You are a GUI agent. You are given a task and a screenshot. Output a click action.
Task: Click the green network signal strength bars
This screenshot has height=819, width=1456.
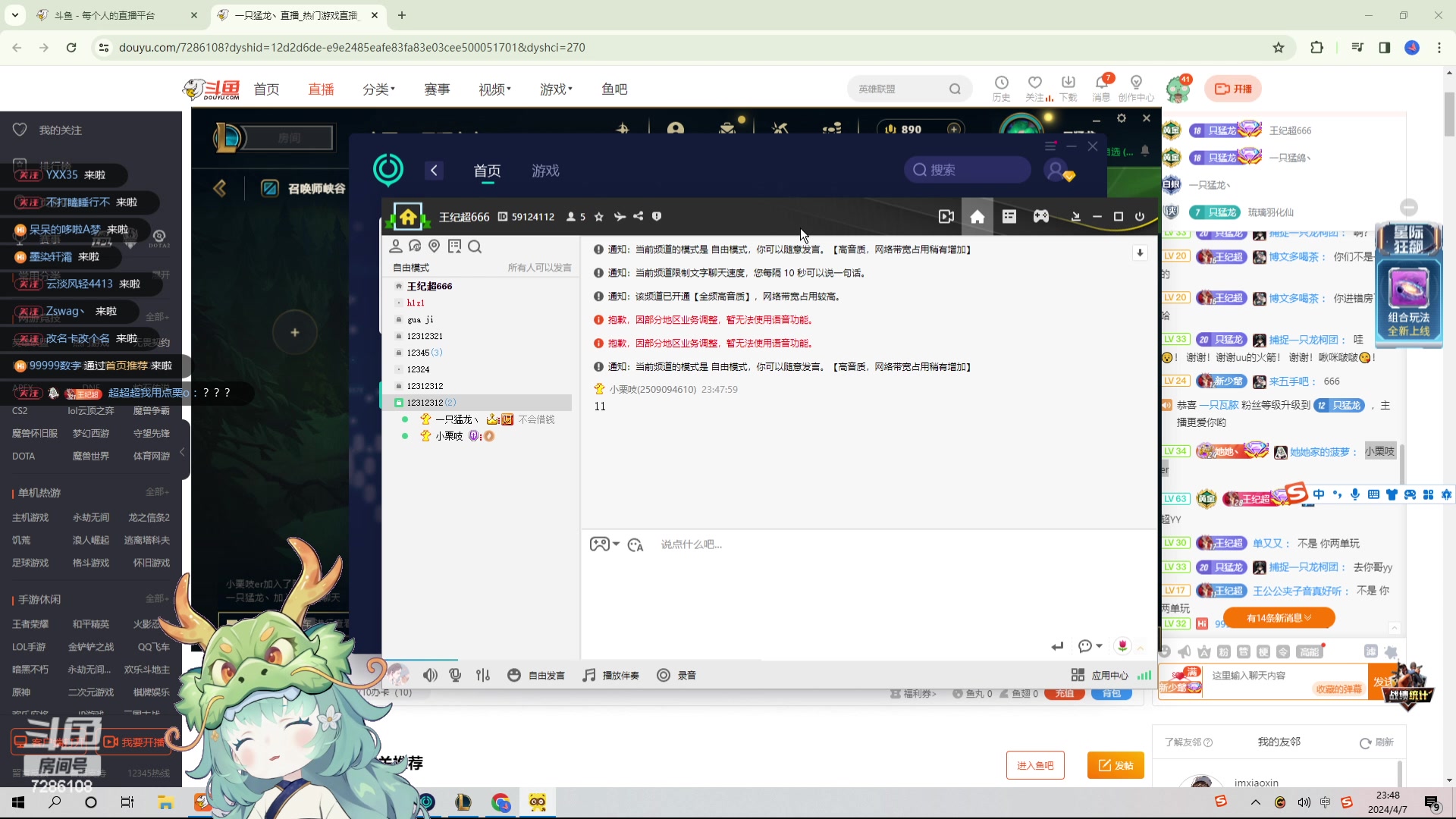1144,675
